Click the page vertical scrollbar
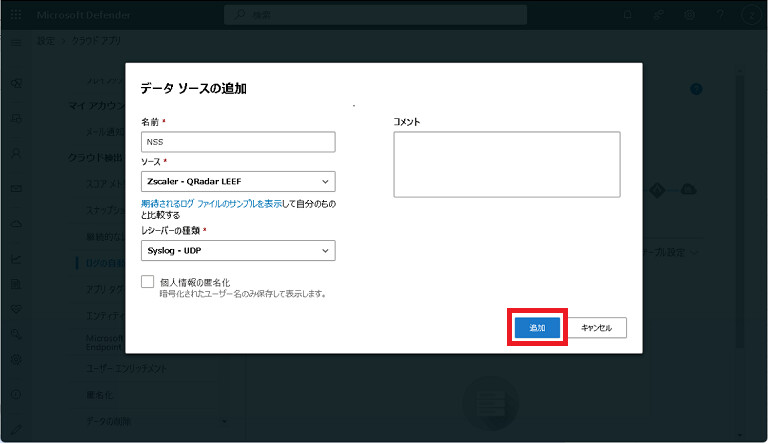This screenshot has width=768, height=444. click(740, 211)
